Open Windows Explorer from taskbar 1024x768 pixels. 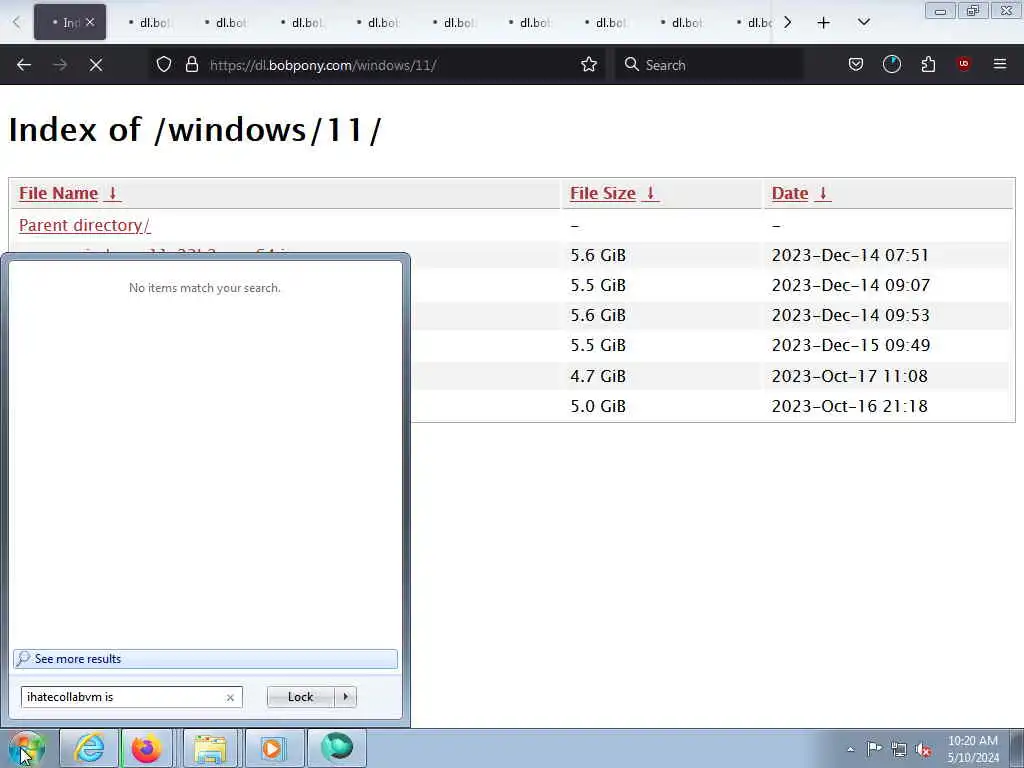click(210, 748)
